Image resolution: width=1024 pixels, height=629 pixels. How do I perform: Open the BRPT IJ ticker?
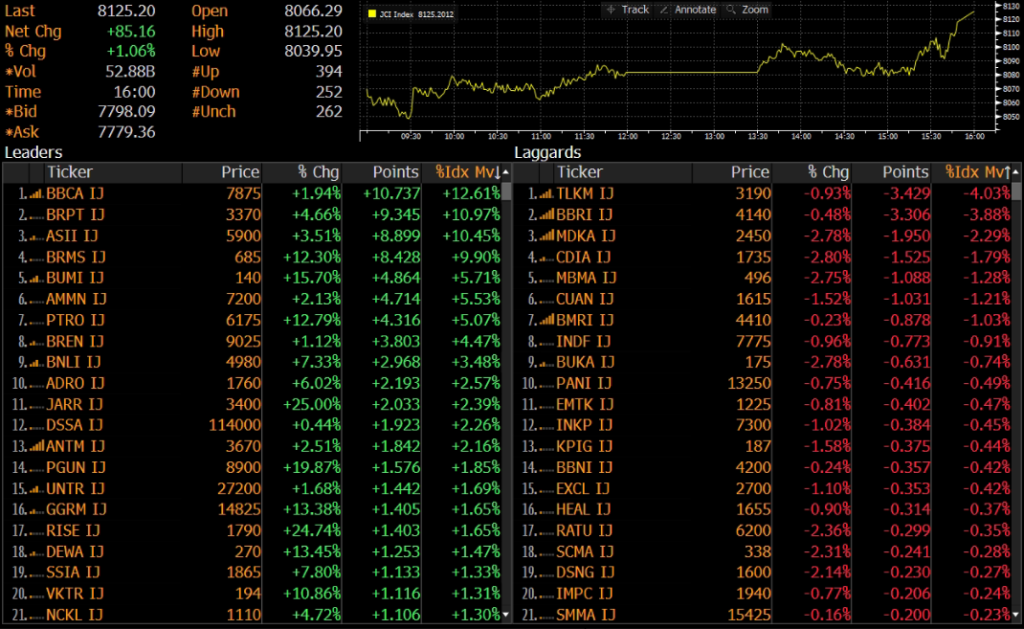pos(75,214)
